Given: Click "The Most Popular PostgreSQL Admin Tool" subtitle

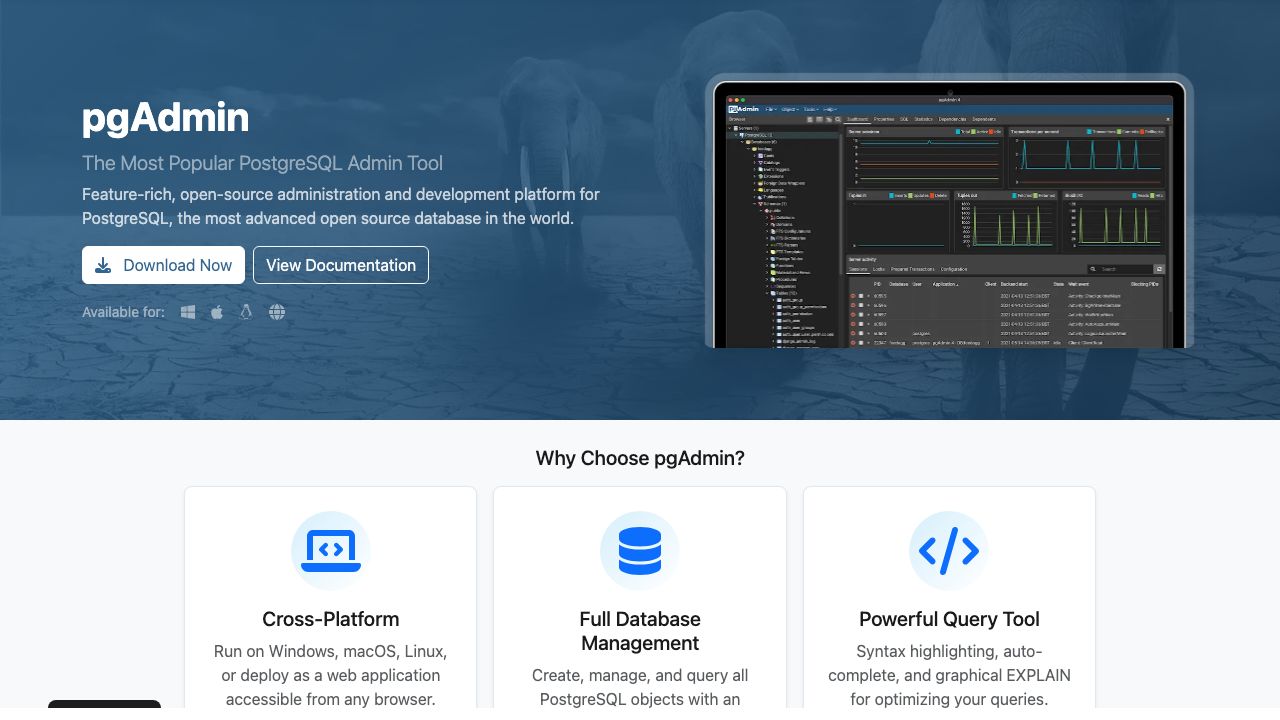Looking at the screenshot, I should (262, 163).
